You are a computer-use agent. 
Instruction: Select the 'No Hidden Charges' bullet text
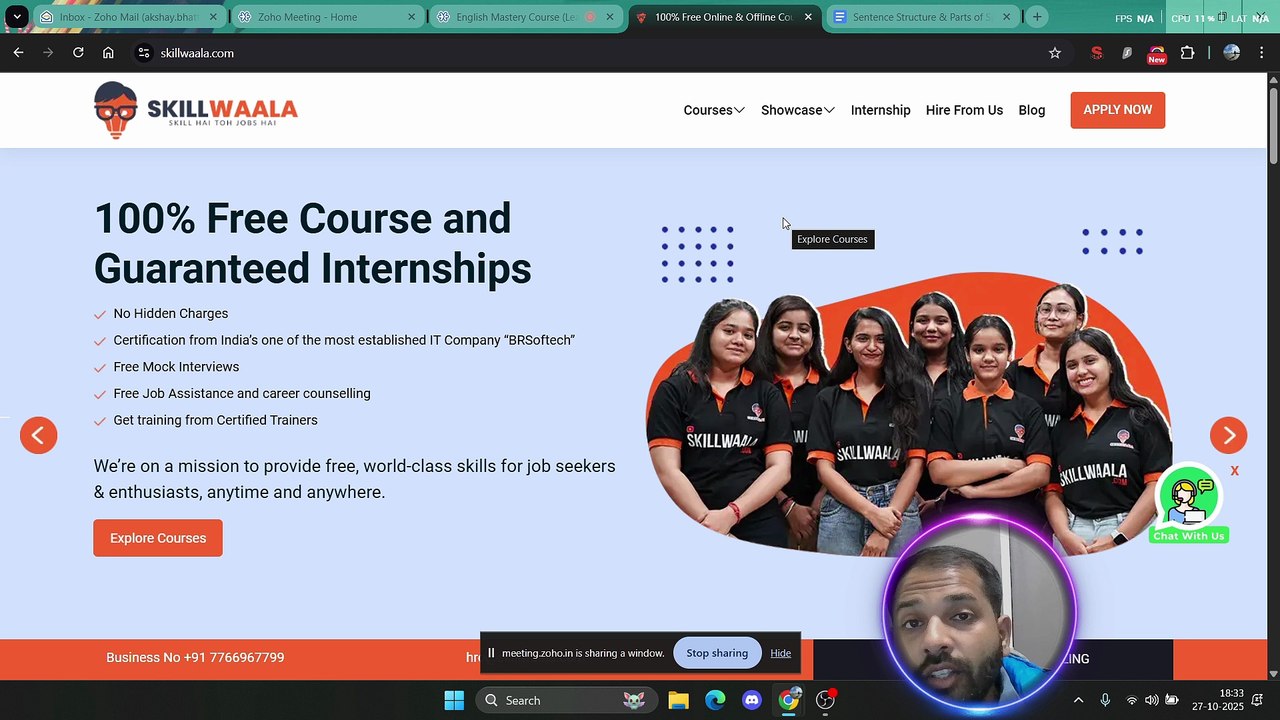[x=171, y=314]
